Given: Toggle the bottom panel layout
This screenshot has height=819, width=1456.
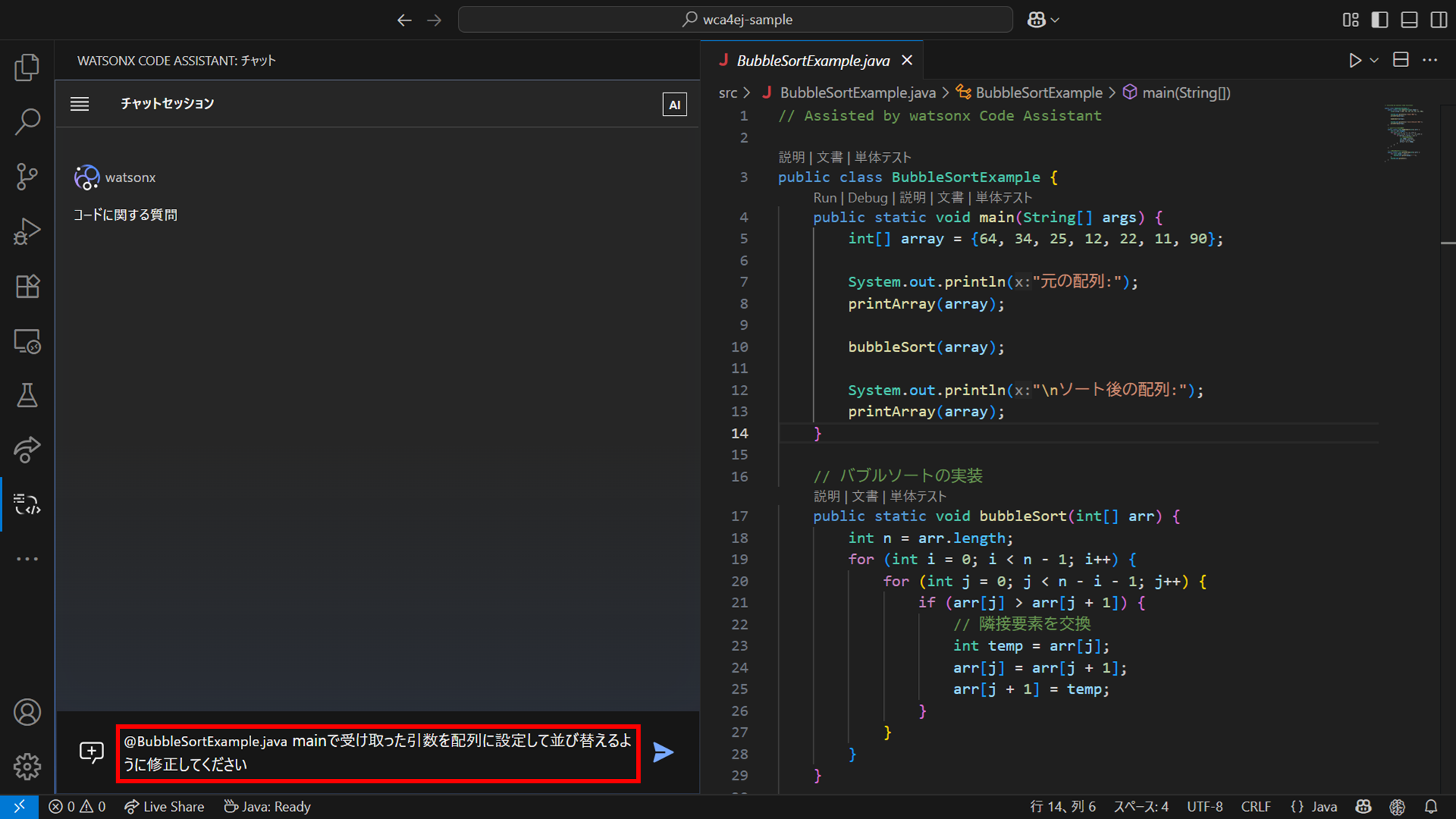Looking at the screenshot, I should [1409, 20].
